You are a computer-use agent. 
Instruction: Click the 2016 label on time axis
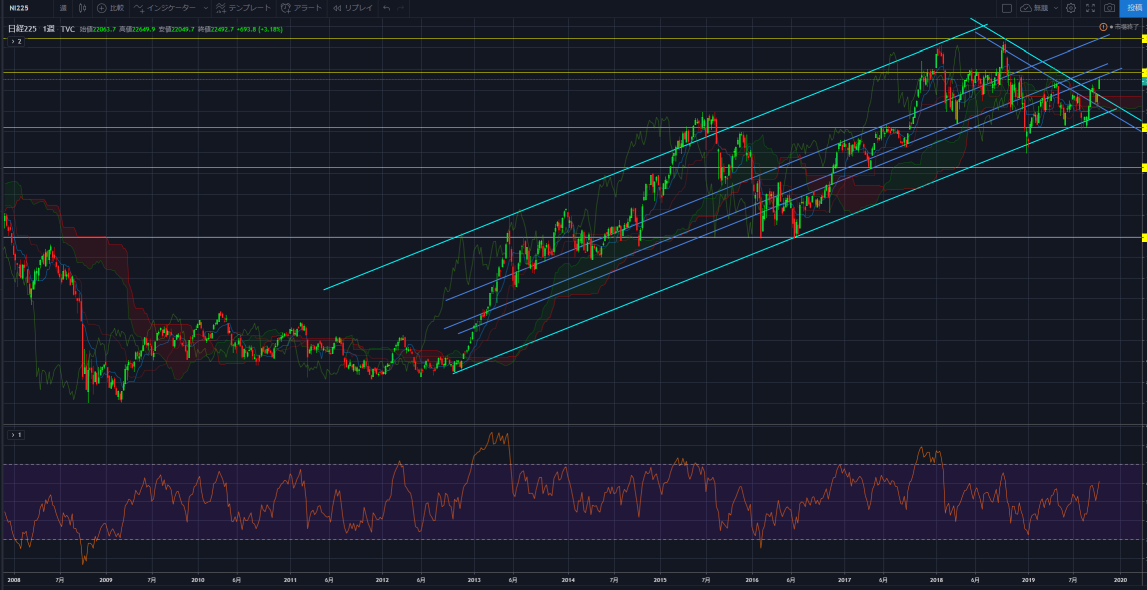[751, 578]
